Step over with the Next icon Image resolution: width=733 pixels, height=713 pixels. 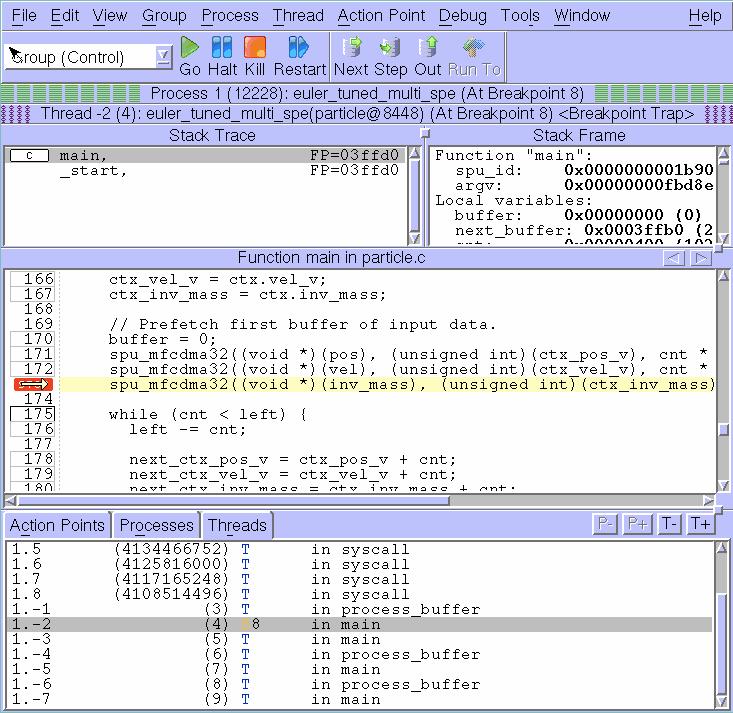point(351,56)
